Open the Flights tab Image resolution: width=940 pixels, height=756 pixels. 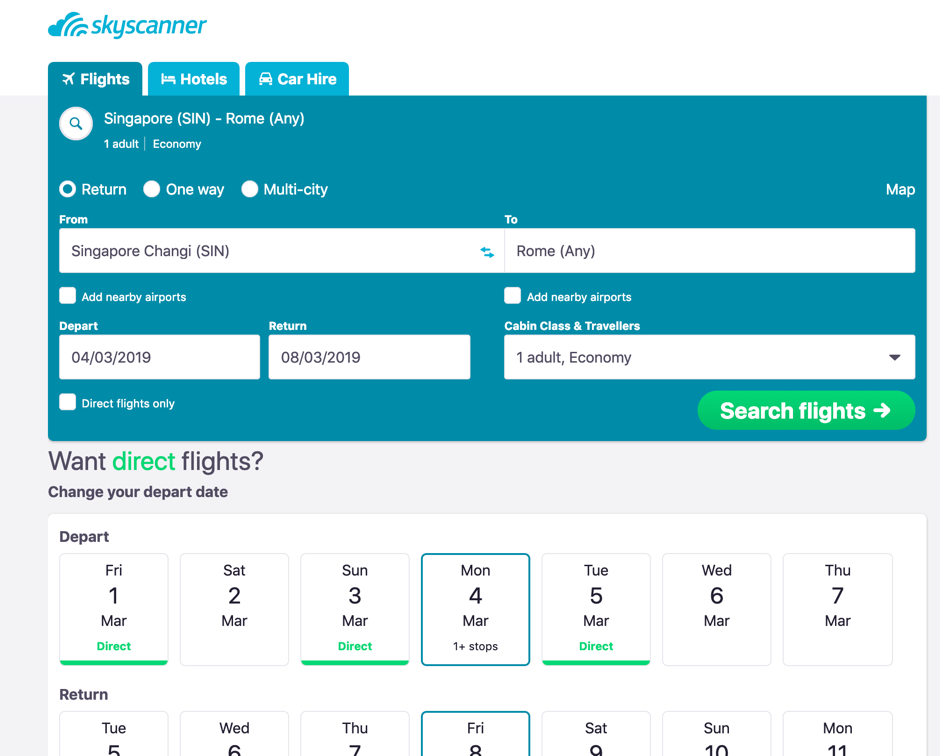click(96, 79)
